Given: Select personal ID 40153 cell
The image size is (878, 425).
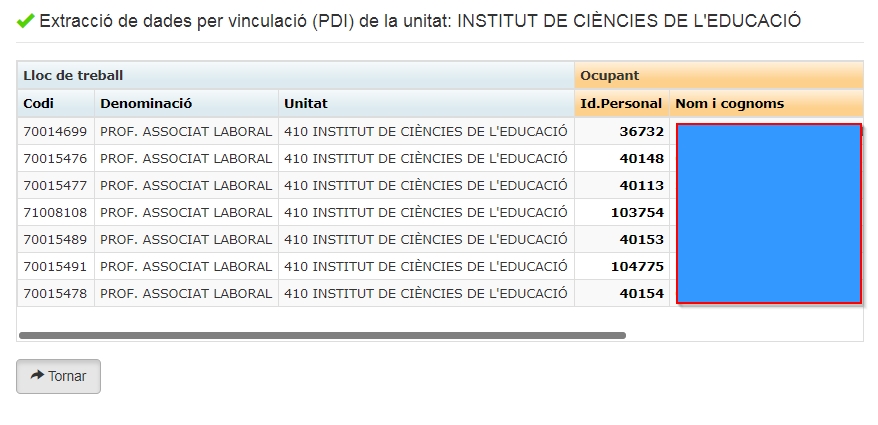Looking at the screenshot, I should coord(641,239).
